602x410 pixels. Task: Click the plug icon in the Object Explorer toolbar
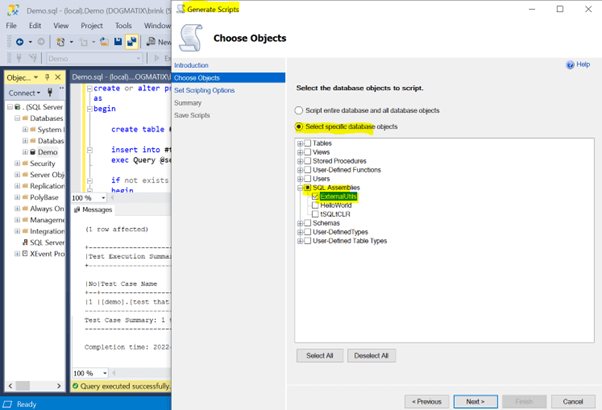(50, 93)
